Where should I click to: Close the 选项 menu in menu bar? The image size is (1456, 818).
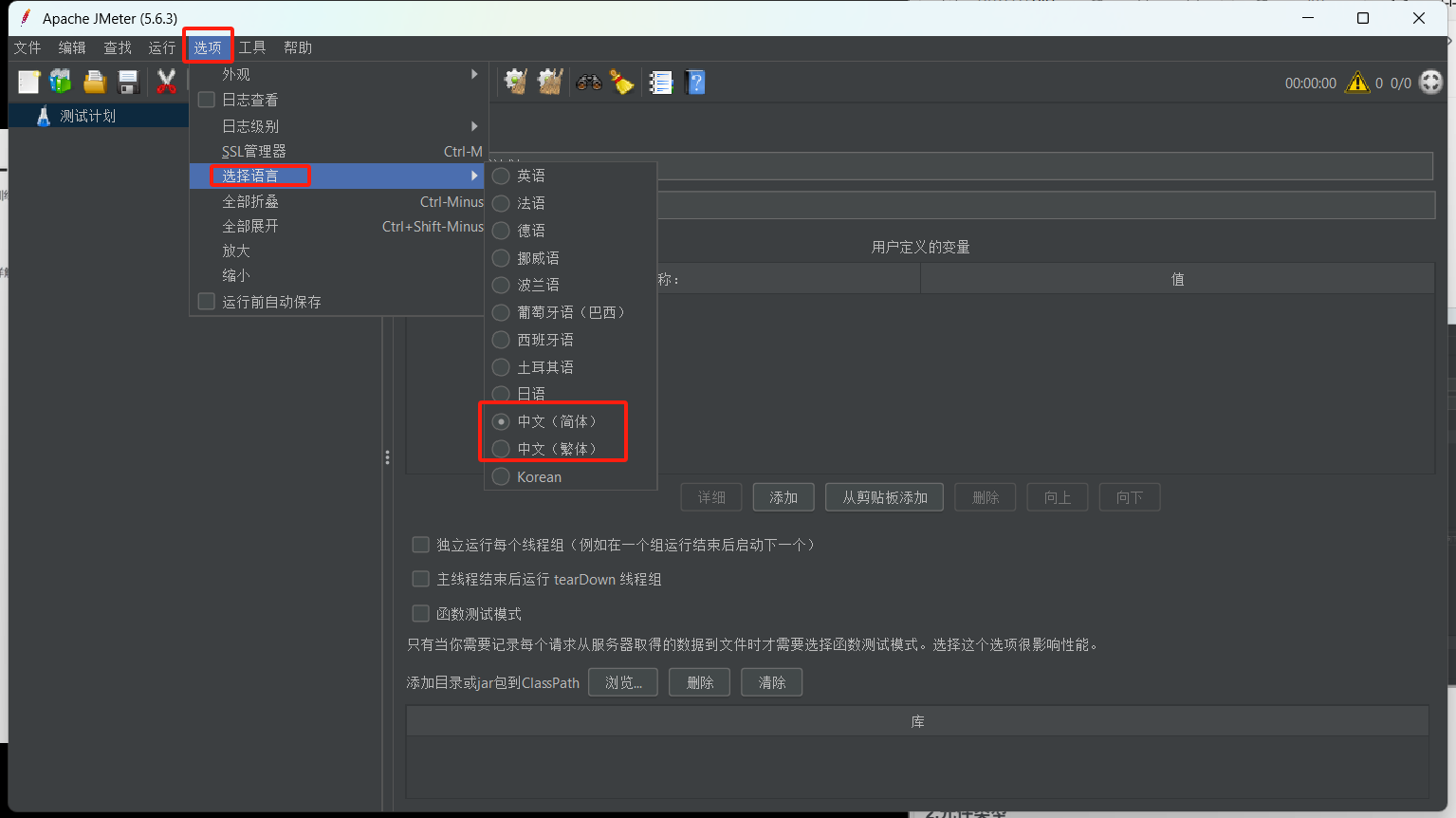tap(208, 47)
